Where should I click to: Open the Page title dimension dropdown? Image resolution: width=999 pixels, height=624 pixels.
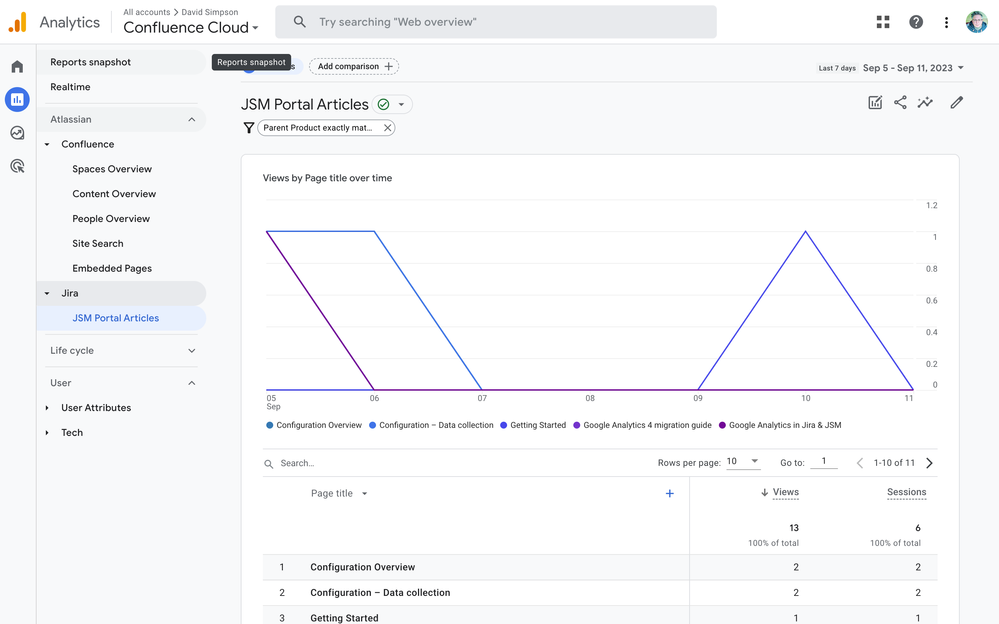coord(364,493)
